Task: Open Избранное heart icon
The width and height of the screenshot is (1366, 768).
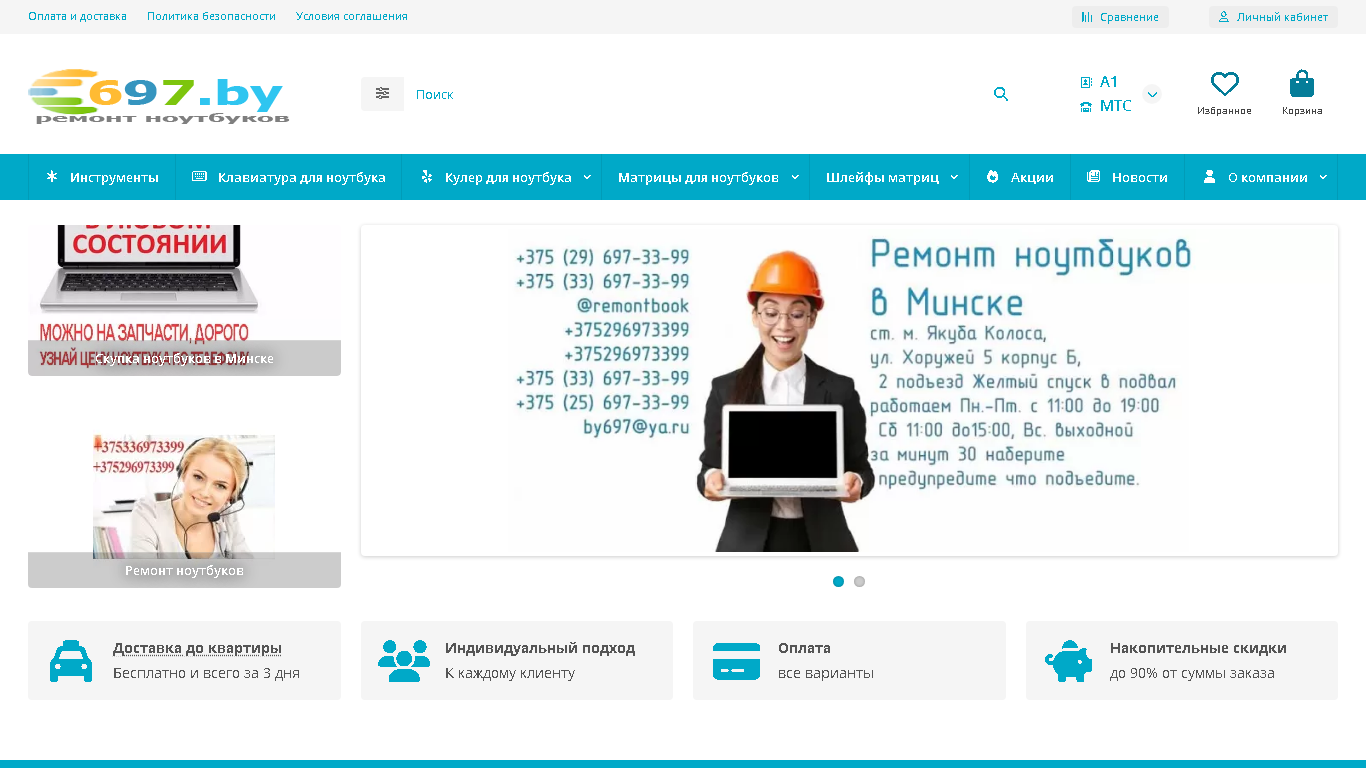Action: (1224, 83)
